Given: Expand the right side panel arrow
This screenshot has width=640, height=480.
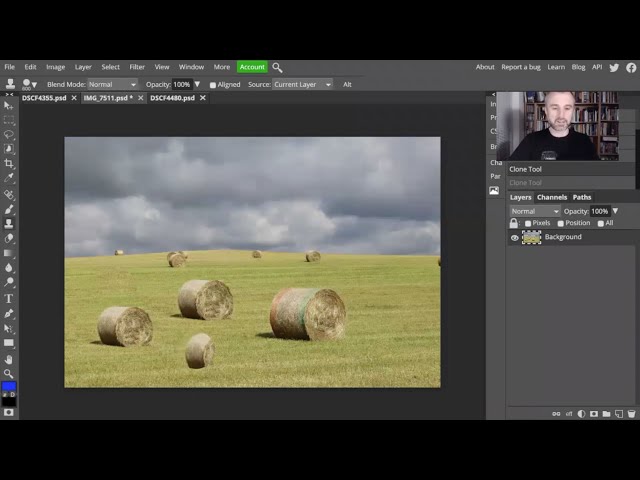Looking at the screenshot, I should tap(493, 94).
